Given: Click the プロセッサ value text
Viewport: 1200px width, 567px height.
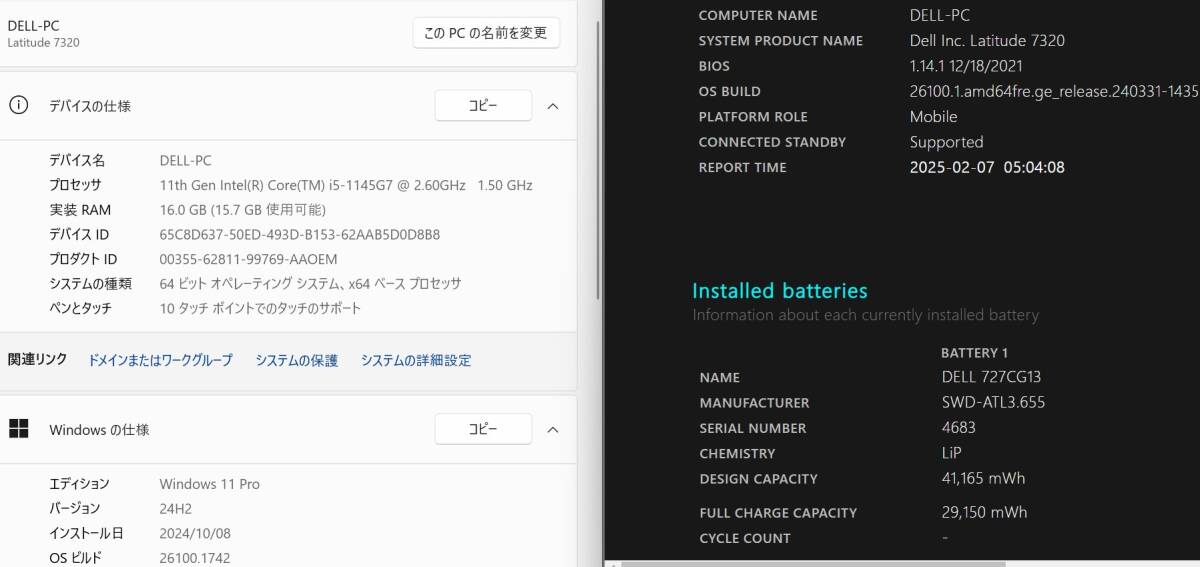Looking at the screenshot, I should click(346, 185).
